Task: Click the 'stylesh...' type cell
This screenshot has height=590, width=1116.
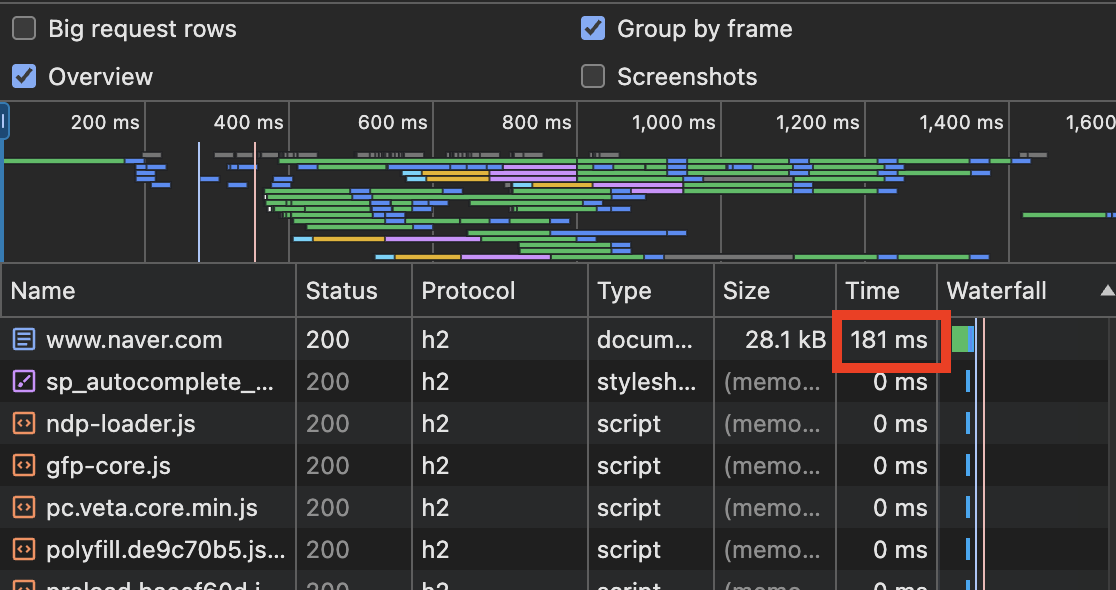Action: [x=646, y=381]
